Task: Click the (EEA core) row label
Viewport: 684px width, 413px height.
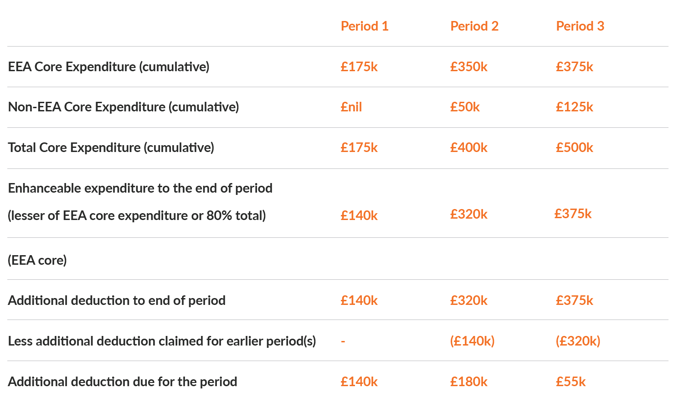Action: (37, 260)
